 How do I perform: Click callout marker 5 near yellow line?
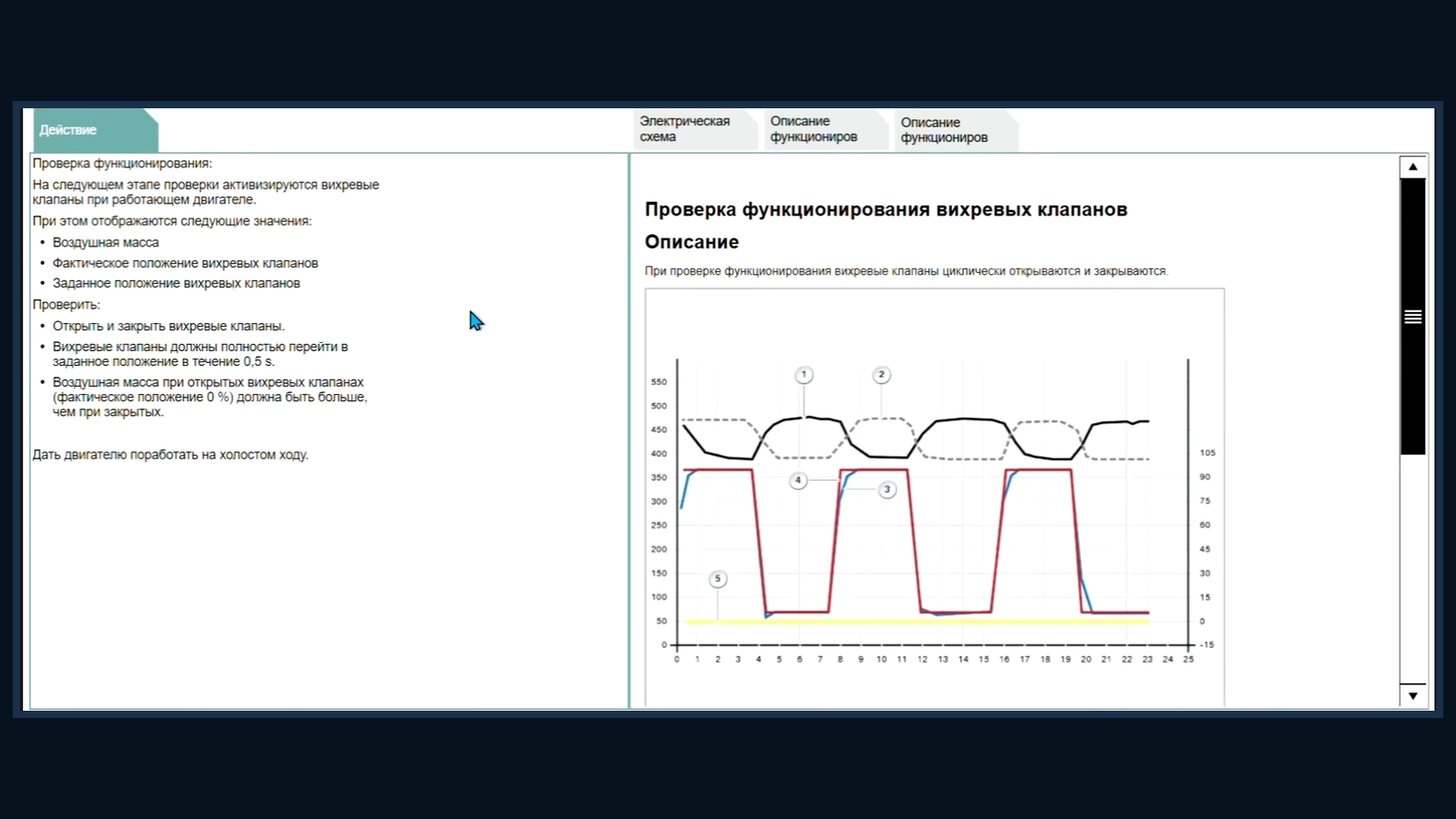(x=718, y=579)
